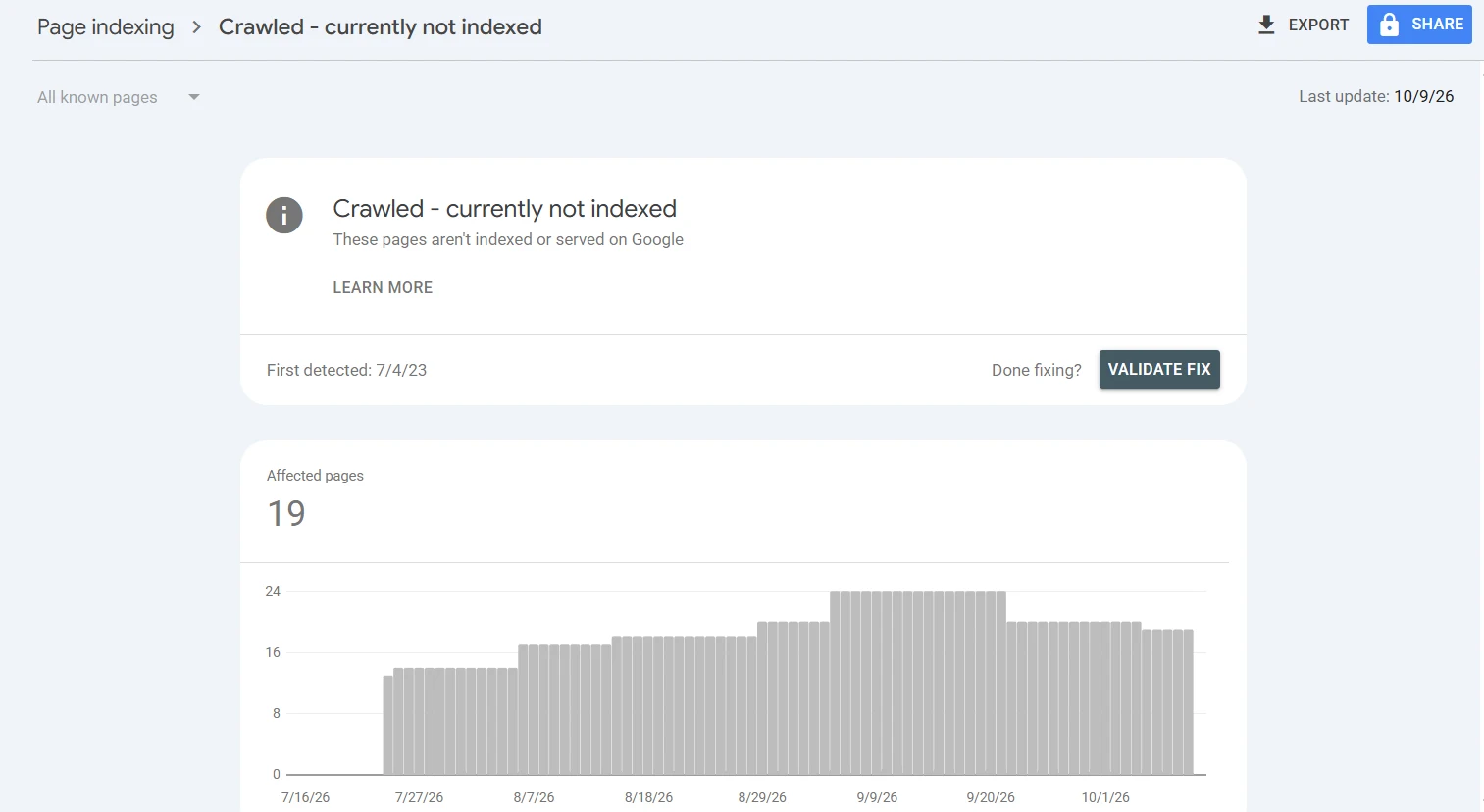The width and height of the screenshot is (1484, 812).
Task: Click the 24 value on the chart's vertical axis
Action: point(273,591)
